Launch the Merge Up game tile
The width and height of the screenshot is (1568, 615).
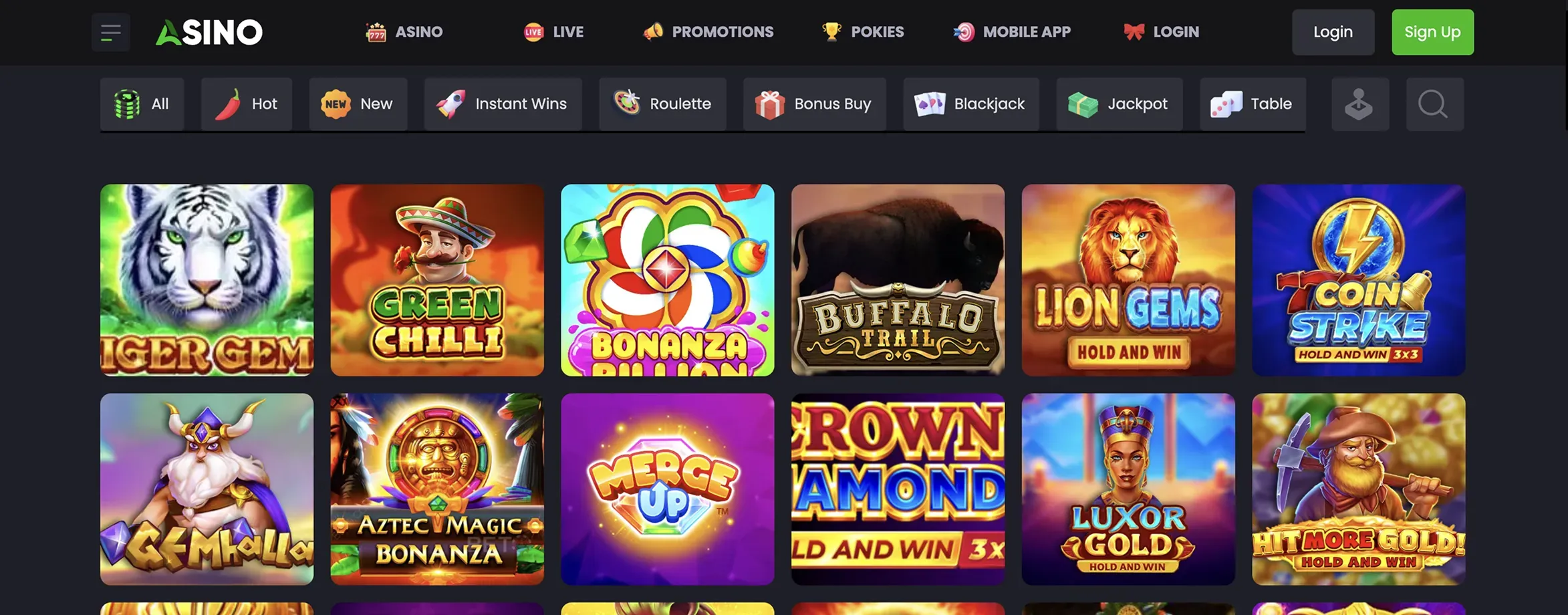pyautogui.click(x=667, y=489)
